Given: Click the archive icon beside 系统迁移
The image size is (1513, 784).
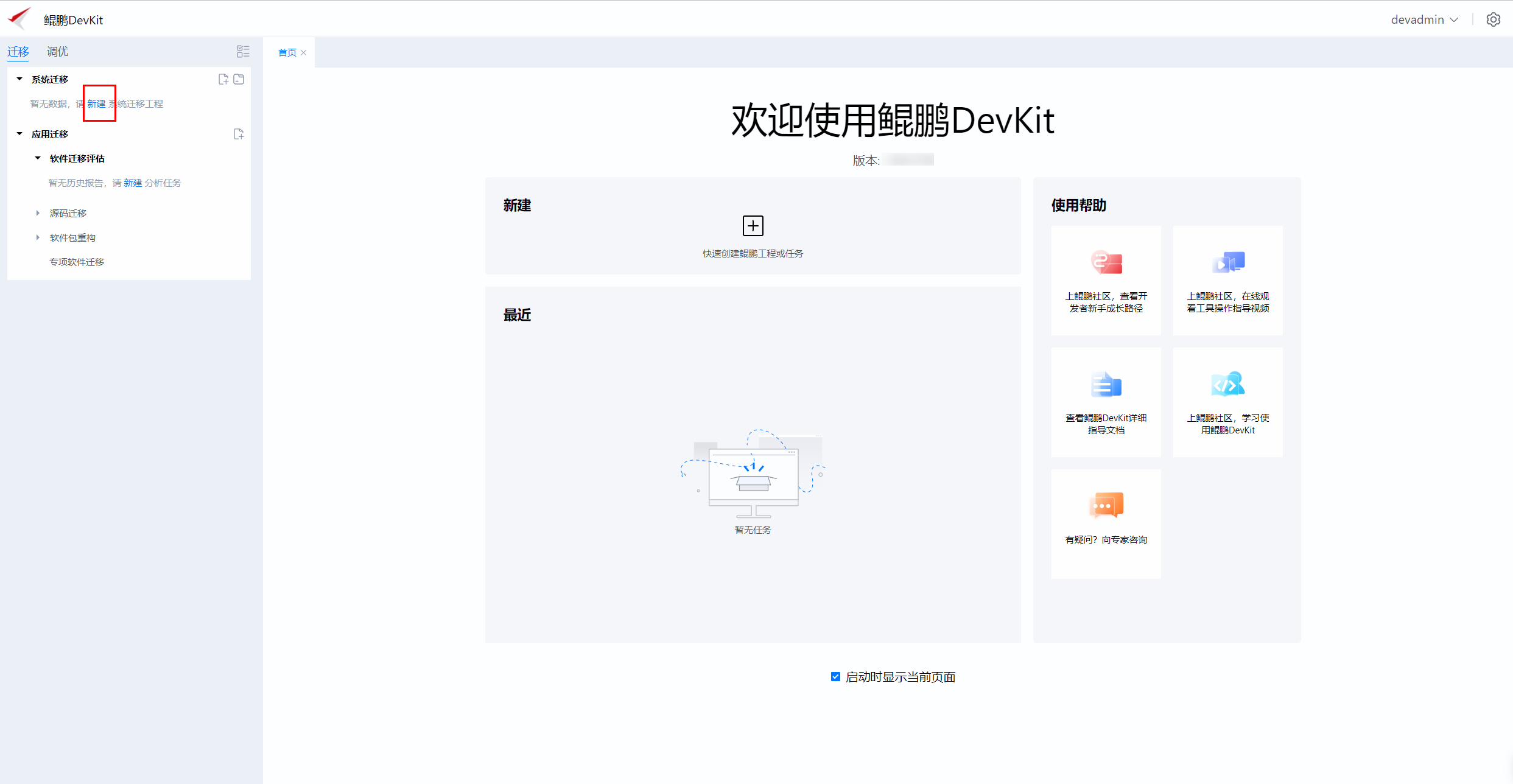Looking at the screenshot, I should point(239,79).
